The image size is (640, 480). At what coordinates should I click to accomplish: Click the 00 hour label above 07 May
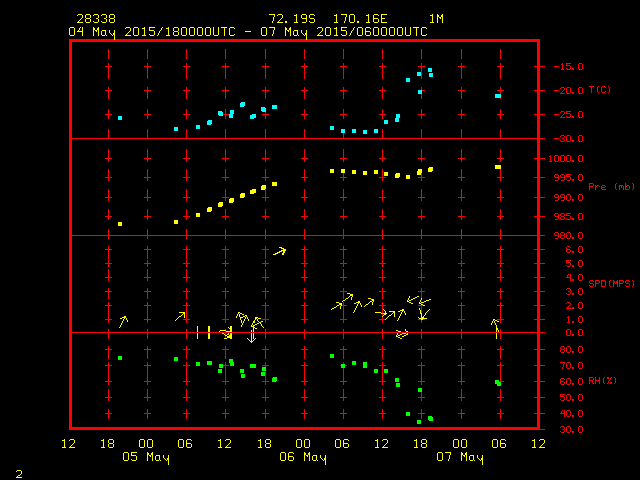coord(460,444)
